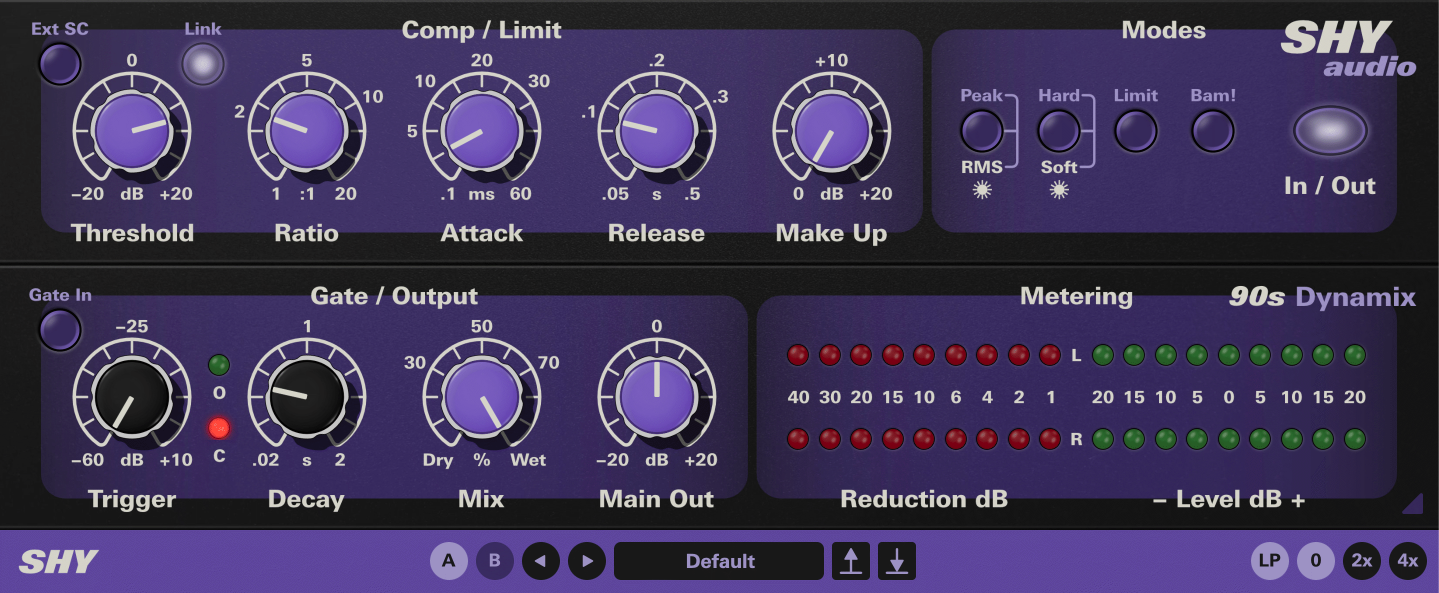Click the Dry/Wet Mix knob
Screen dimensions: 1439x593
481,397
